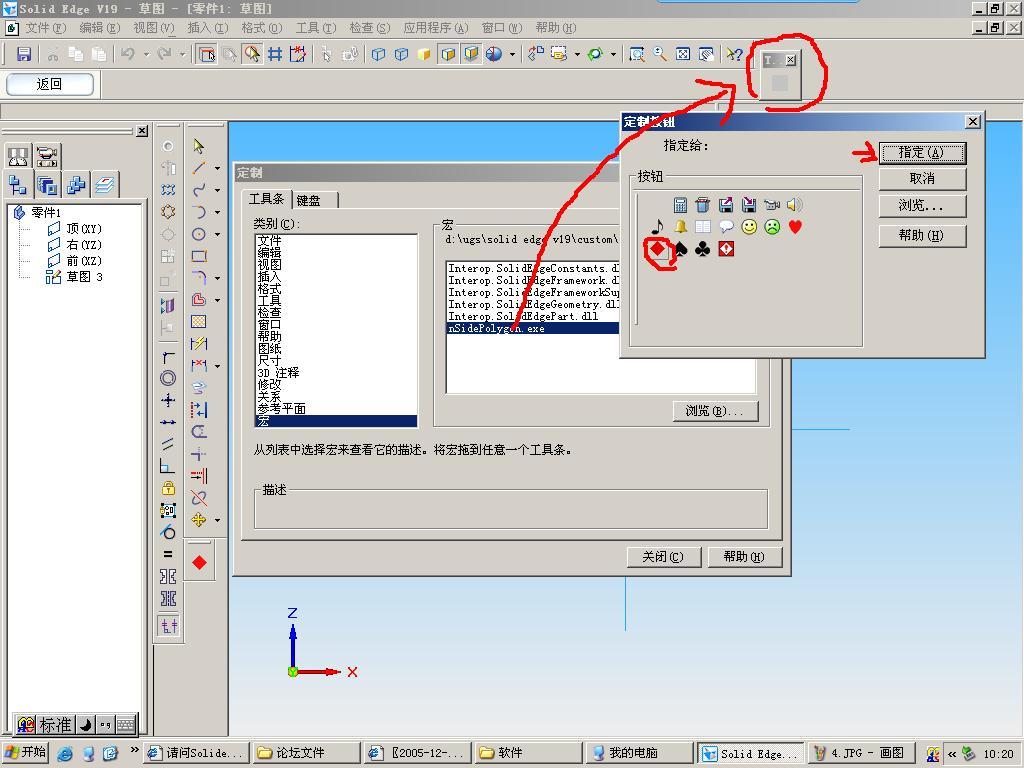Image resolution: width=1024 pixels, height=768 pixels.
Task: Select nSidePolygon.exe in the macro list
Action: (534, 328)
